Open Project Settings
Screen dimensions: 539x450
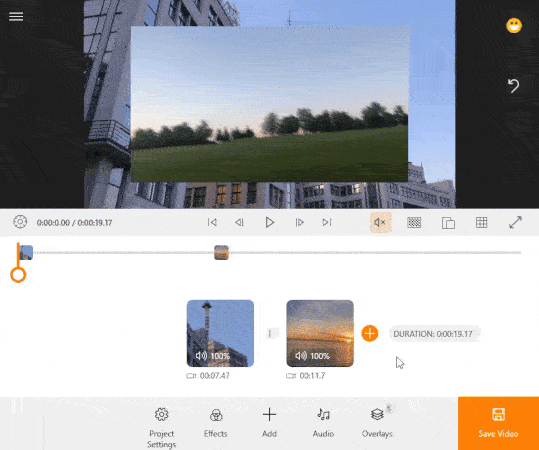(162, 427)
